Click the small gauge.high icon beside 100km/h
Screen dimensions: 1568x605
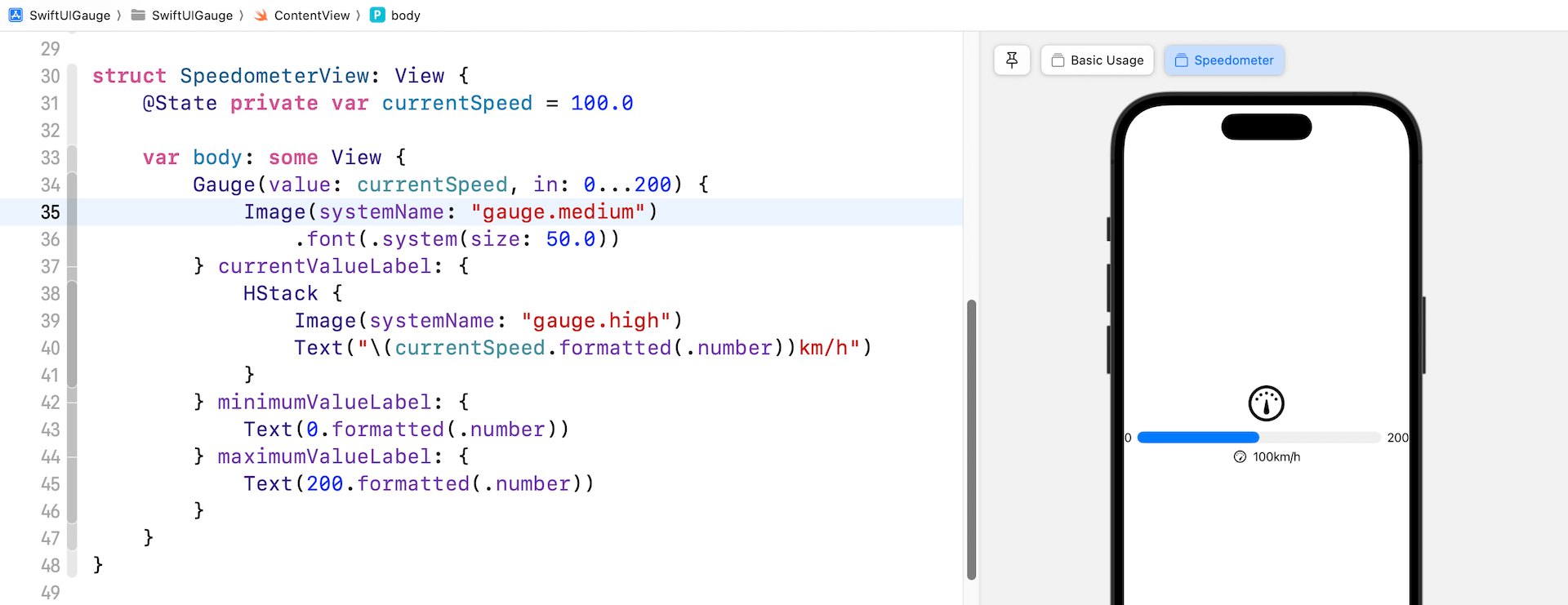1240,457
